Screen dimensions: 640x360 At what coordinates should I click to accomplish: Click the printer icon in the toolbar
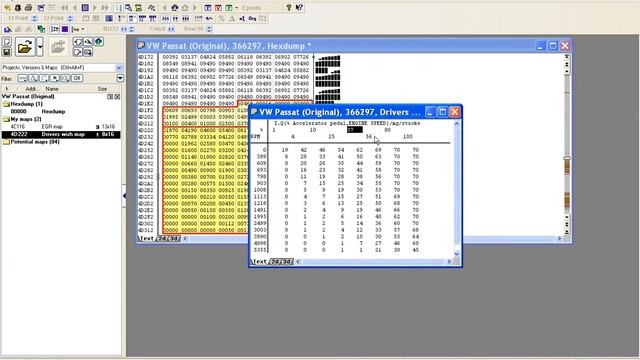coord(29,8)
